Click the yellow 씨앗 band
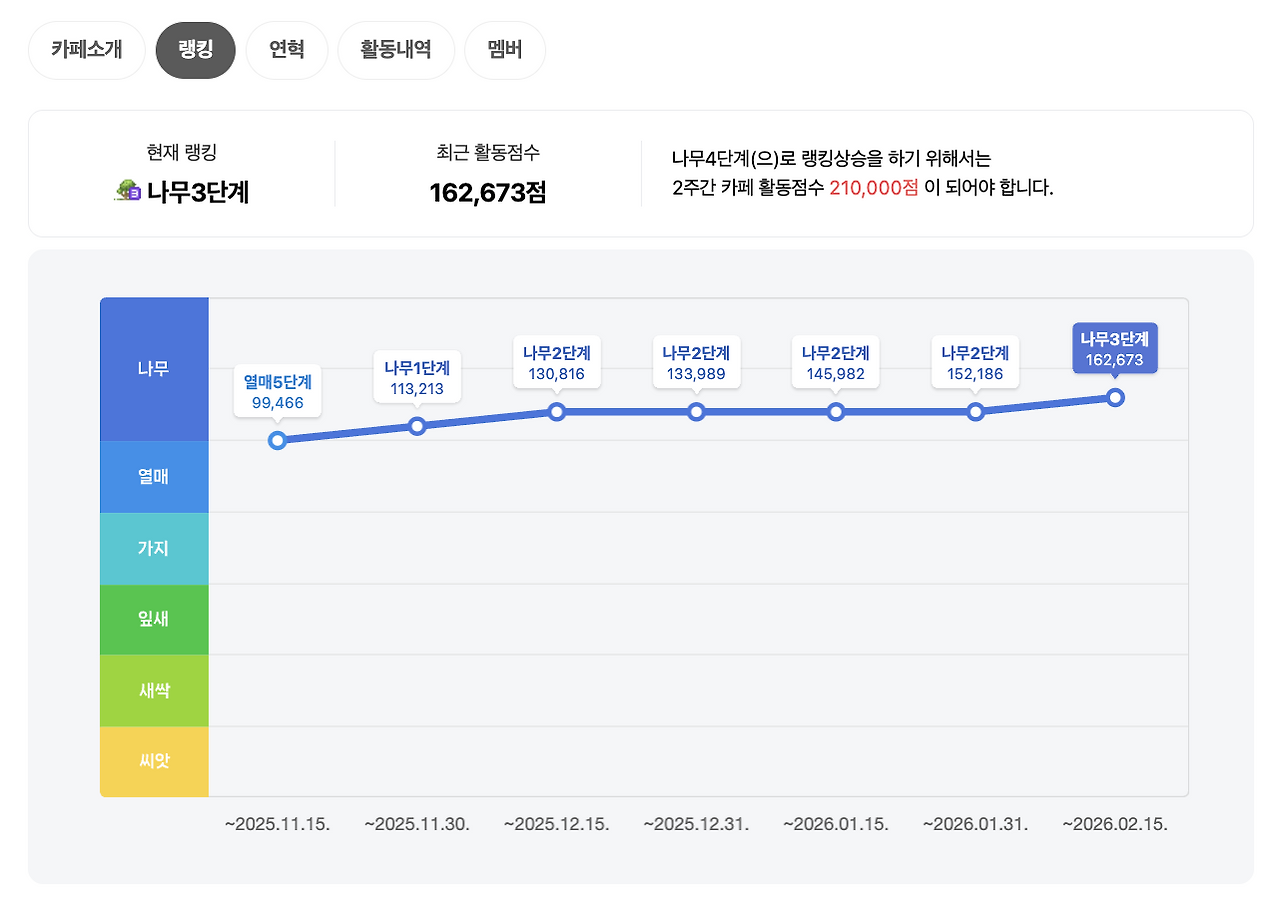1280x900 pixels. pos(154,761)
